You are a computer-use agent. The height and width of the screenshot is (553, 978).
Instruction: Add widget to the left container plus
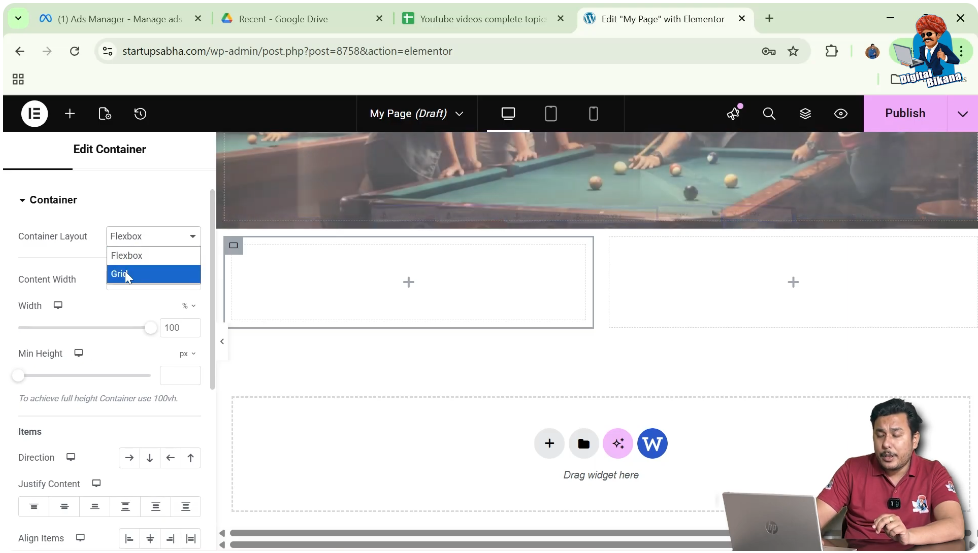409,282
